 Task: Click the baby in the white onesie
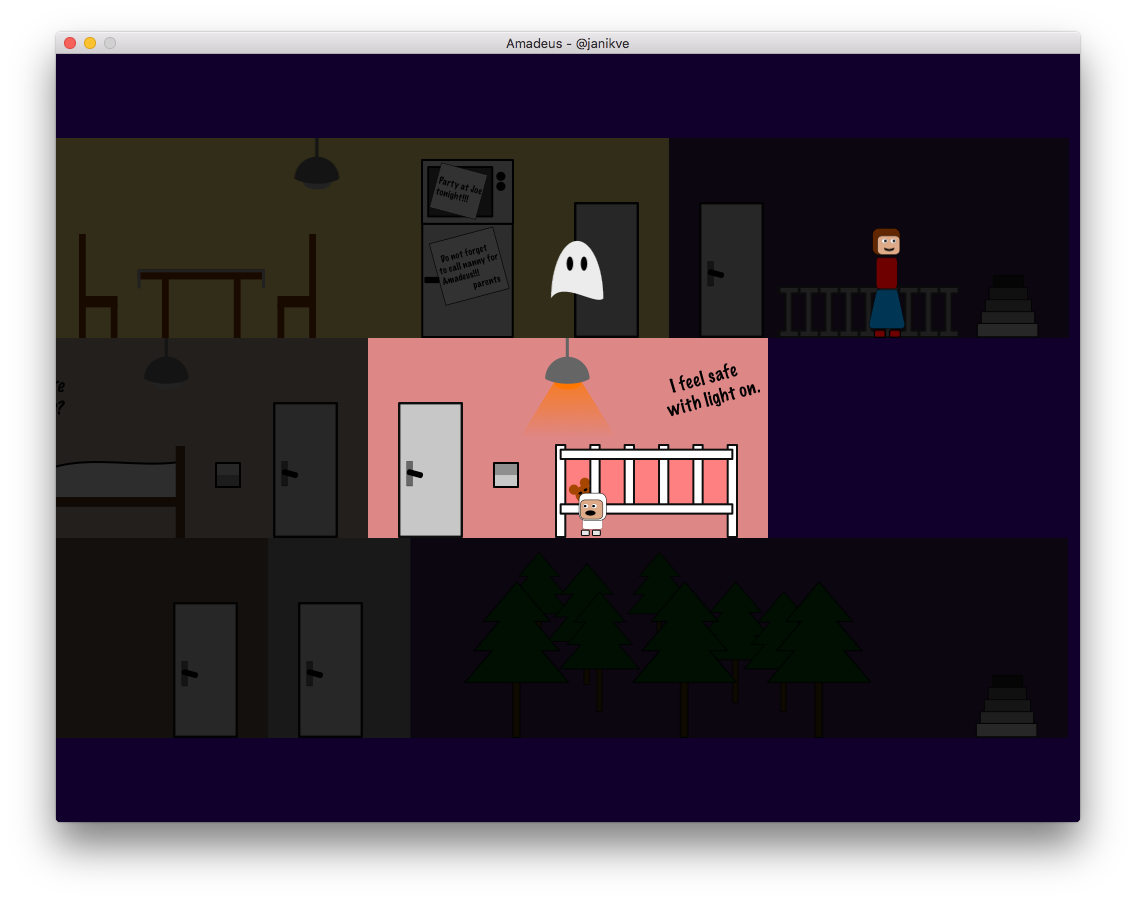point(591,514)
